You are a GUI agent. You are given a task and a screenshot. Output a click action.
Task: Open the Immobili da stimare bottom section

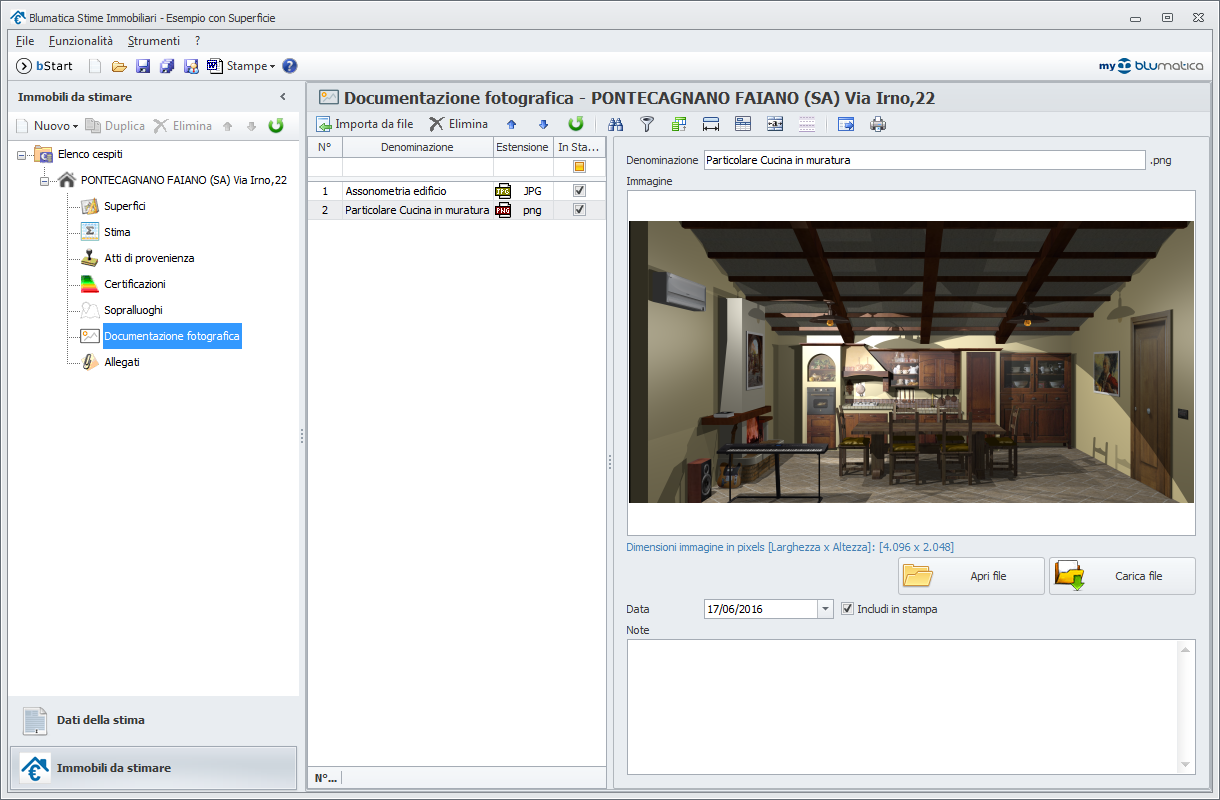click(x=154, y=768)
